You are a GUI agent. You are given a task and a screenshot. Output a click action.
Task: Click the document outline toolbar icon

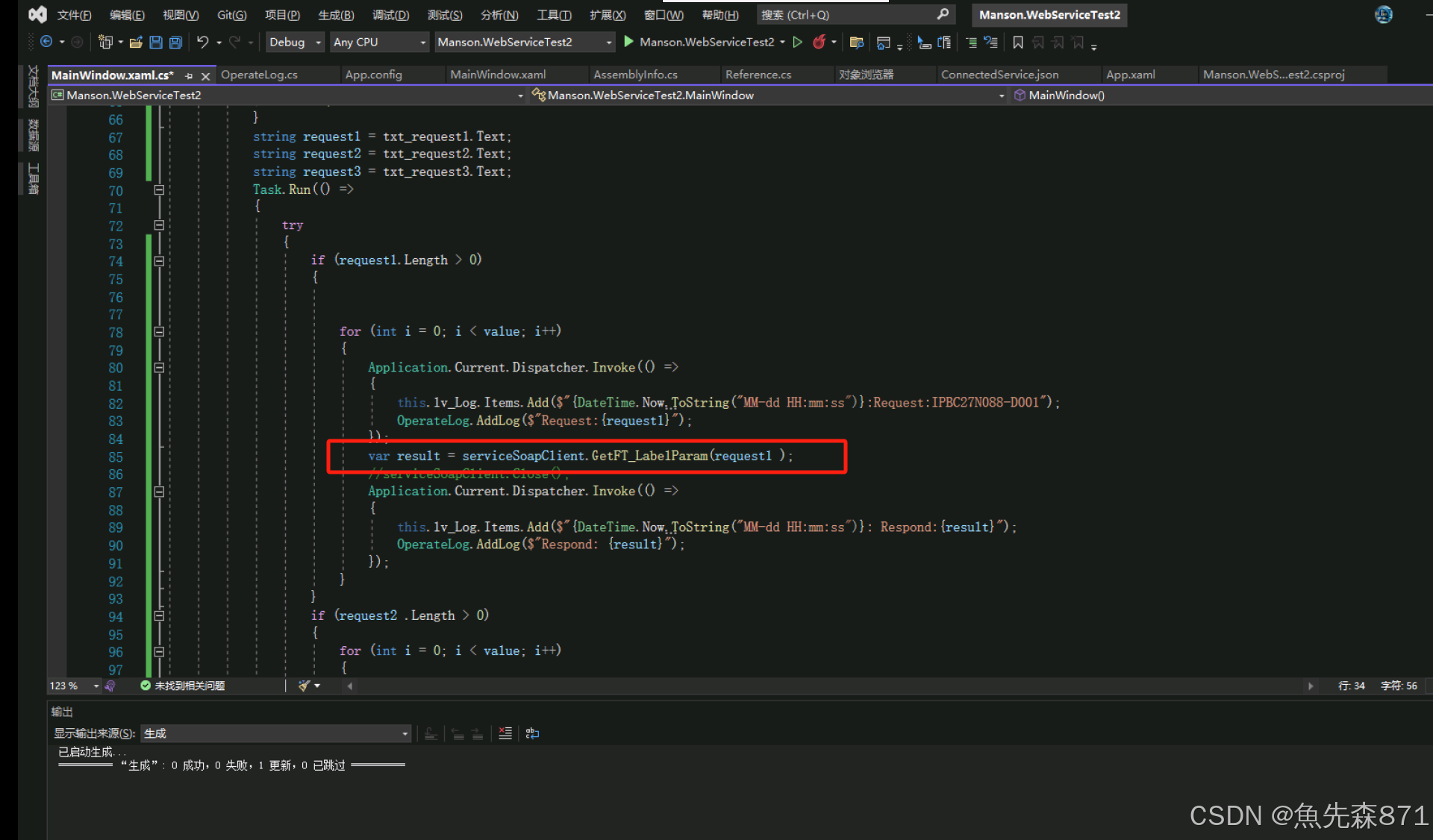click(x=944, y=43)
